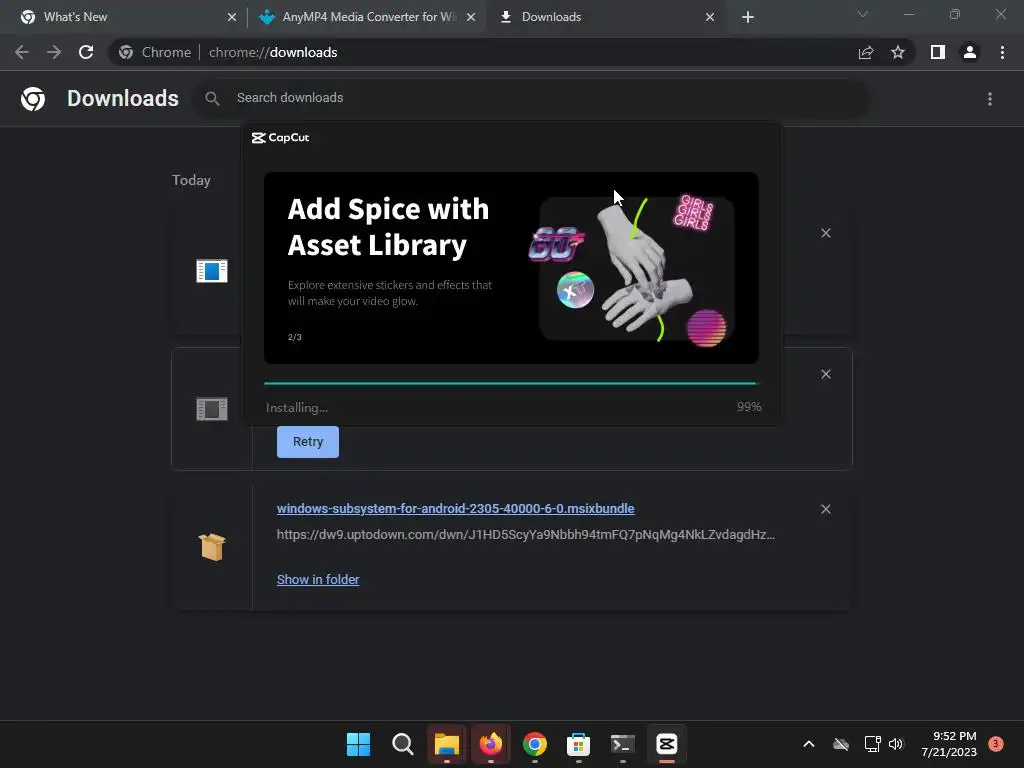Click the 99% install percentage text

[x=749, y=407]
